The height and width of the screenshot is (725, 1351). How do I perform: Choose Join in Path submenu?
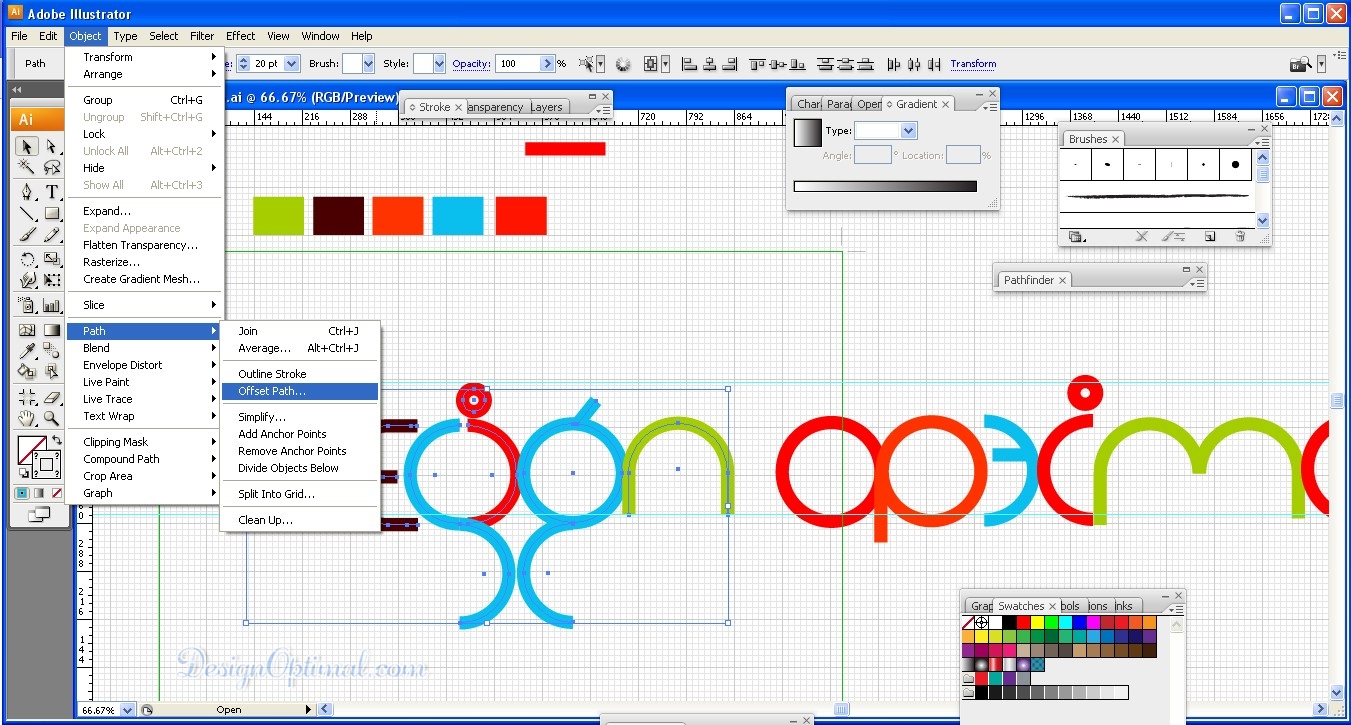pos(300,331)
